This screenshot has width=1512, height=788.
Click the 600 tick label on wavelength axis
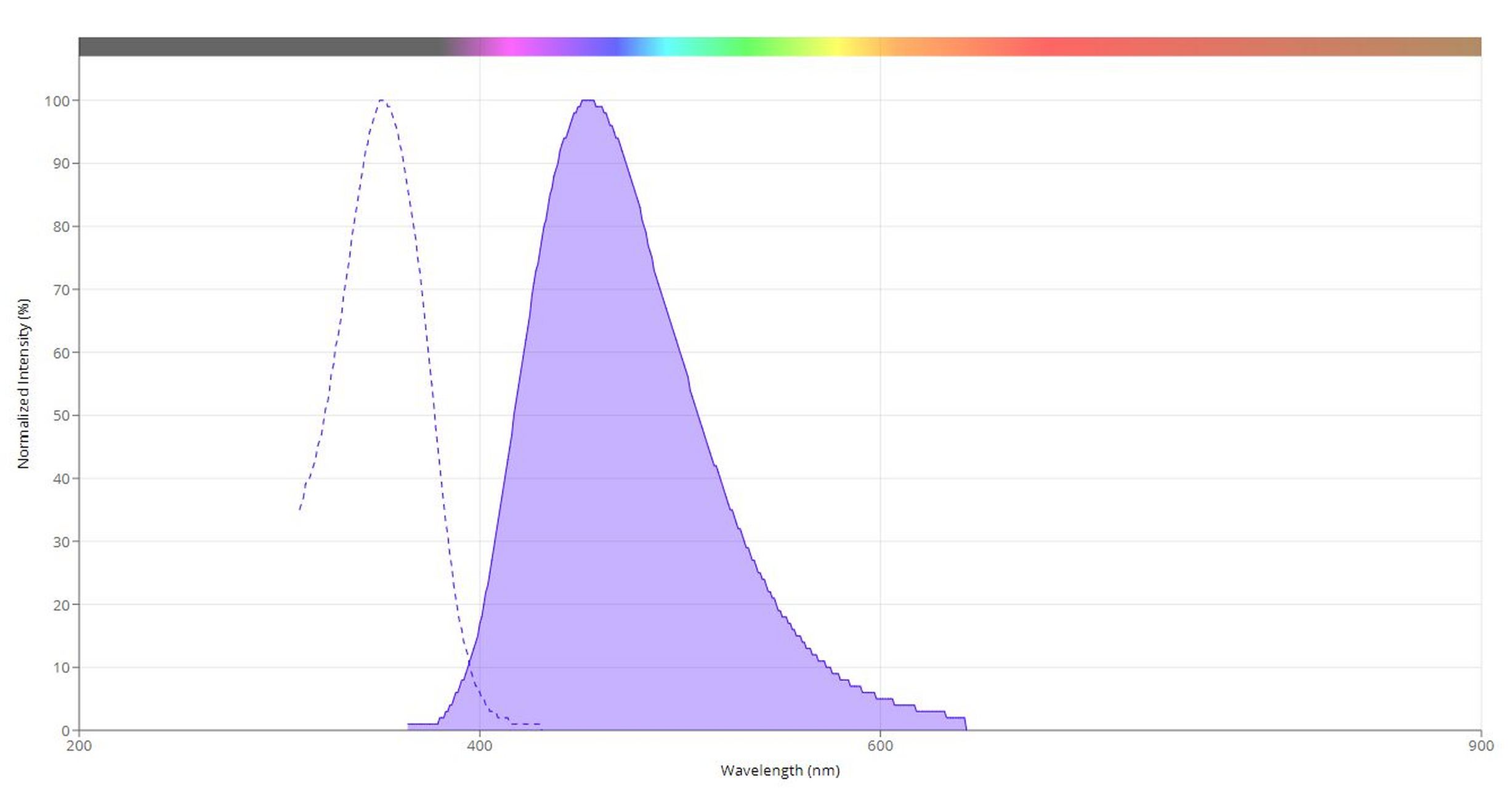[879, 746]
